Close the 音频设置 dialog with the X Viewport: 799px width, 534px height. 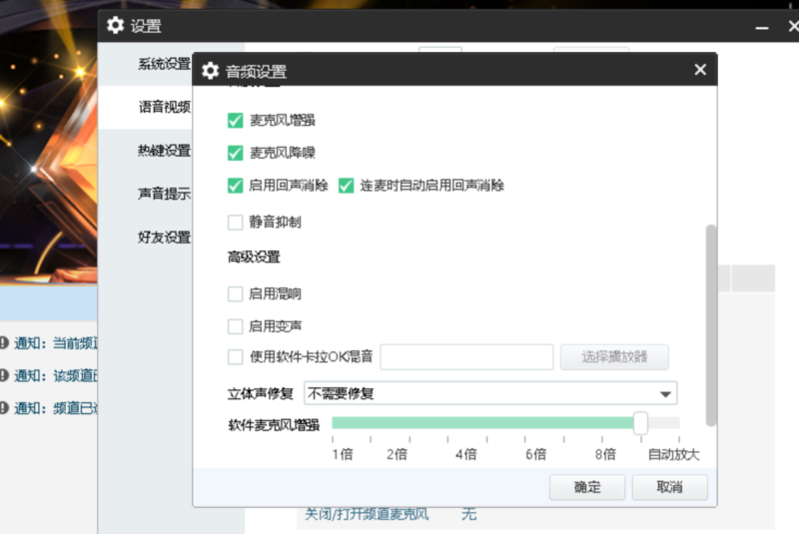700,70
